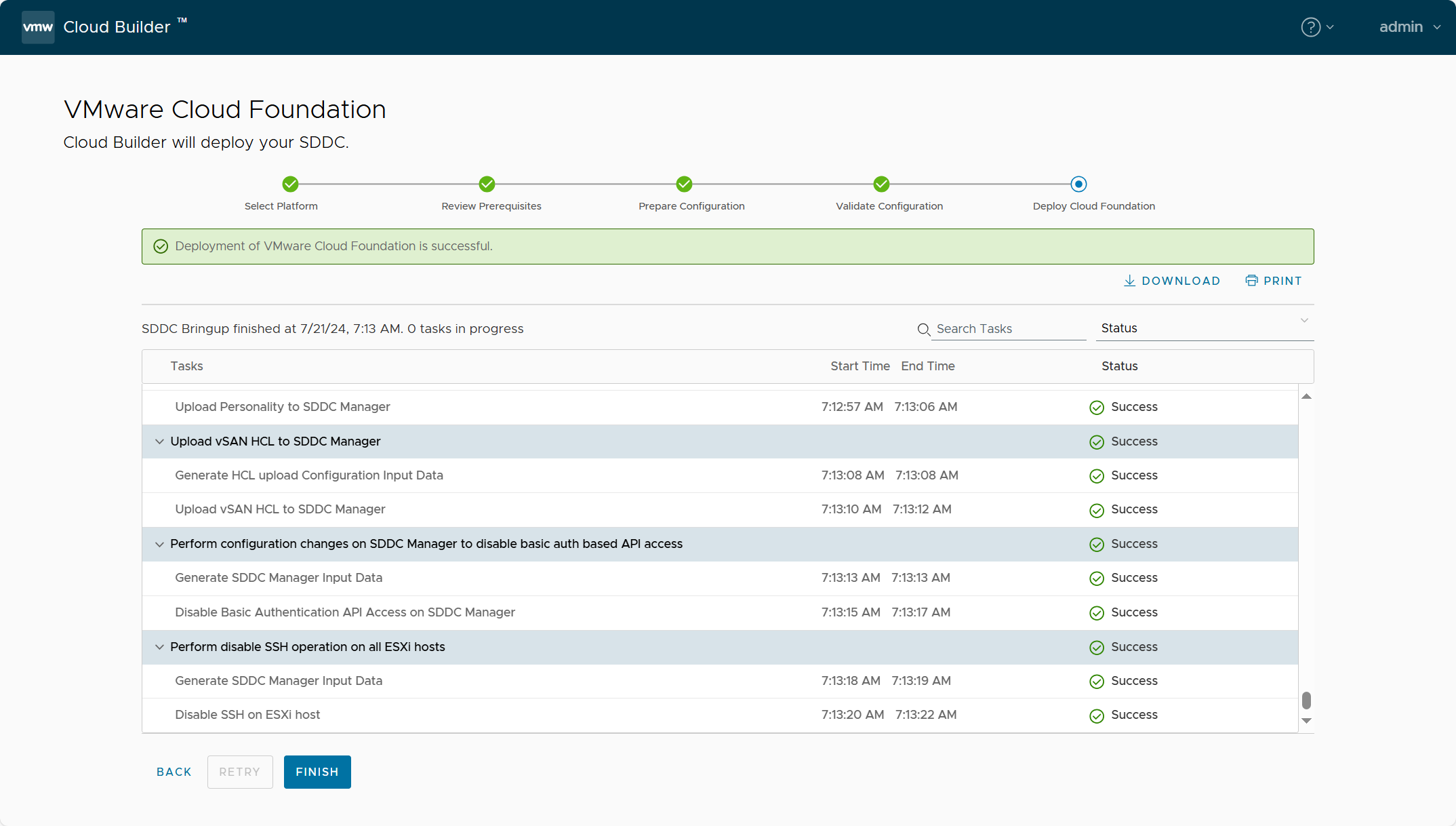1456x826 pixels.
Task: Open the help question mark menu
Action: [1317, 27]
